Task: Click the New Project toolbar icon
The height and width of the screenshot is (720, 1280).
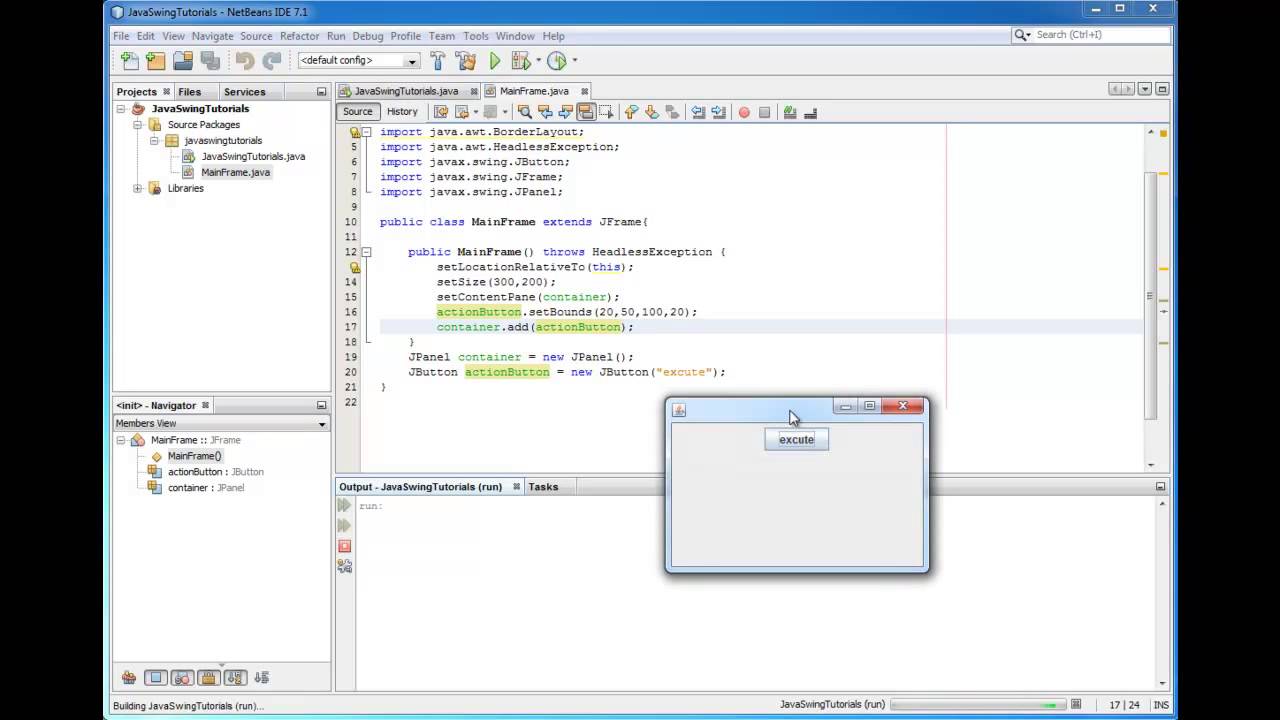Action: click(x=156, y=61)
